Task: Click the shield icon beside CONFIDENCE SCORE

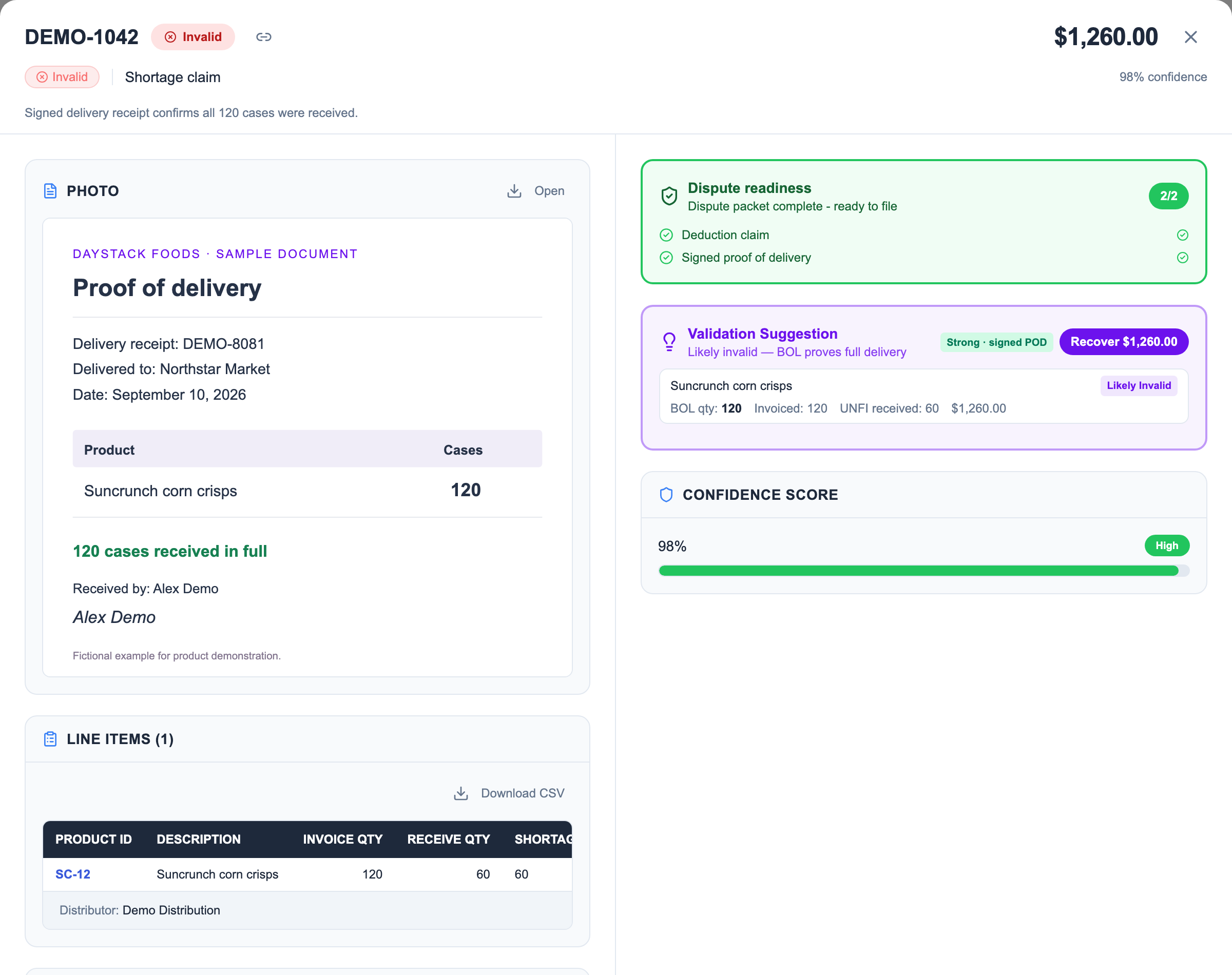Action: tap(666, 495)
